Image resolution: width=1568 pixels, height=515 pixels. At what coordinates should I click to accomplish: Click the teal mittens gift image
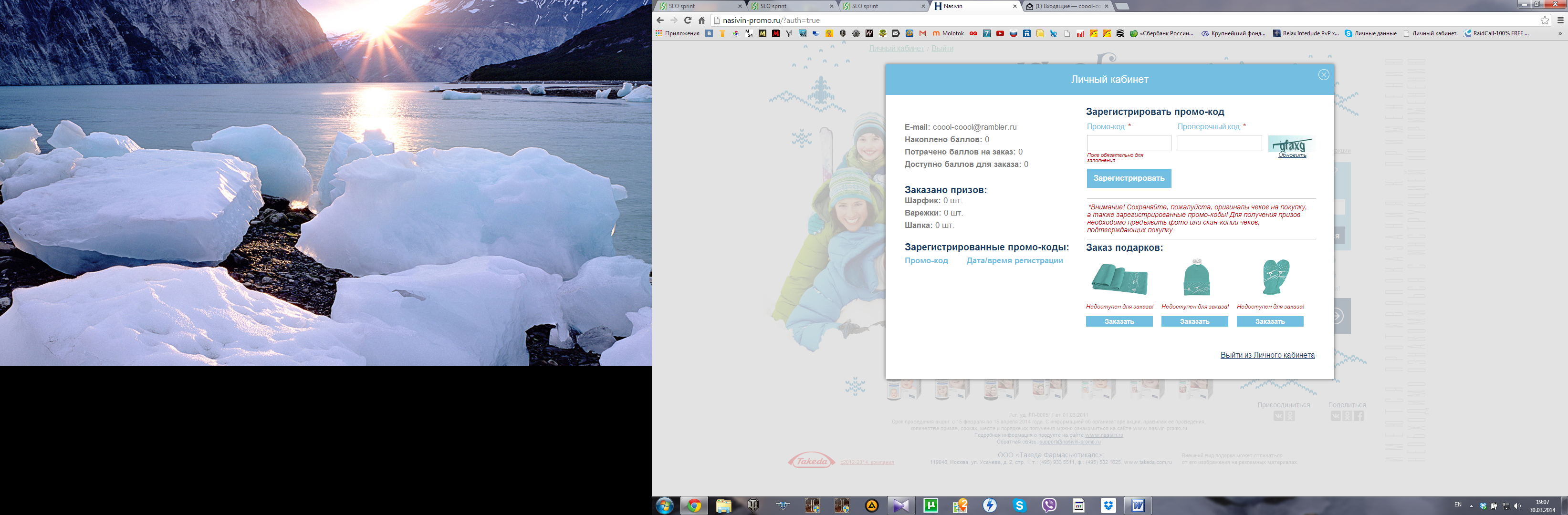[1276, 277]
